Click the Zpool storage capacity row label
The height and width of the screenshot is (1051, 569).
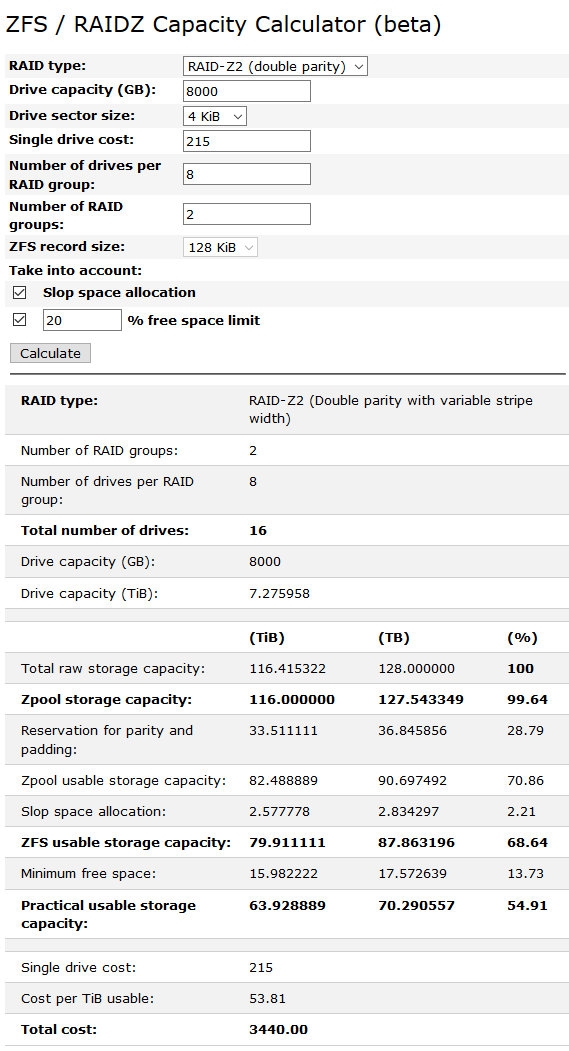106,700
